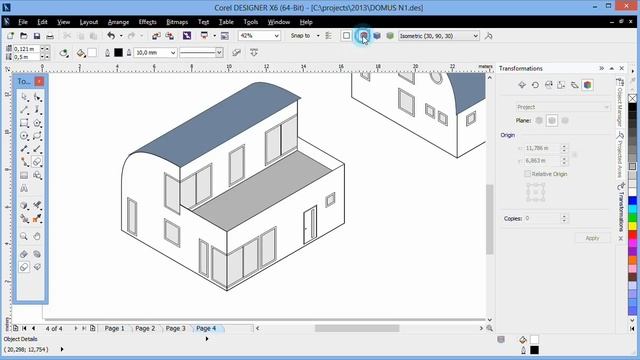Image resolution: width=640 pixels, height=360 pixels.
Task: Open a file using folder icon
Action: pos(24,36)
